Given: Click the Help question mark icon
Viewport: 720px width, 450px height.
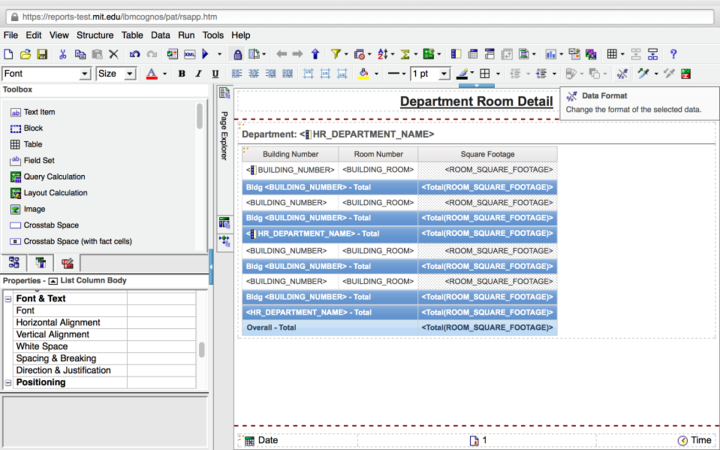Looking at the screenshot, I should pos(673,54).
